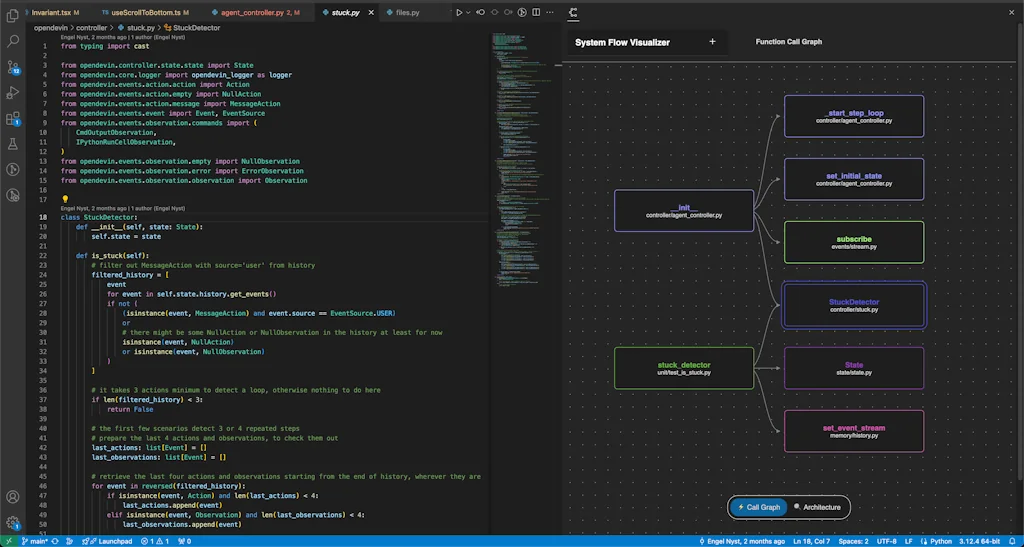Screen dimensions: 1024x547
Task: Select the set_initial_state node
Action: pyautogui.click(x=854, y=179)
